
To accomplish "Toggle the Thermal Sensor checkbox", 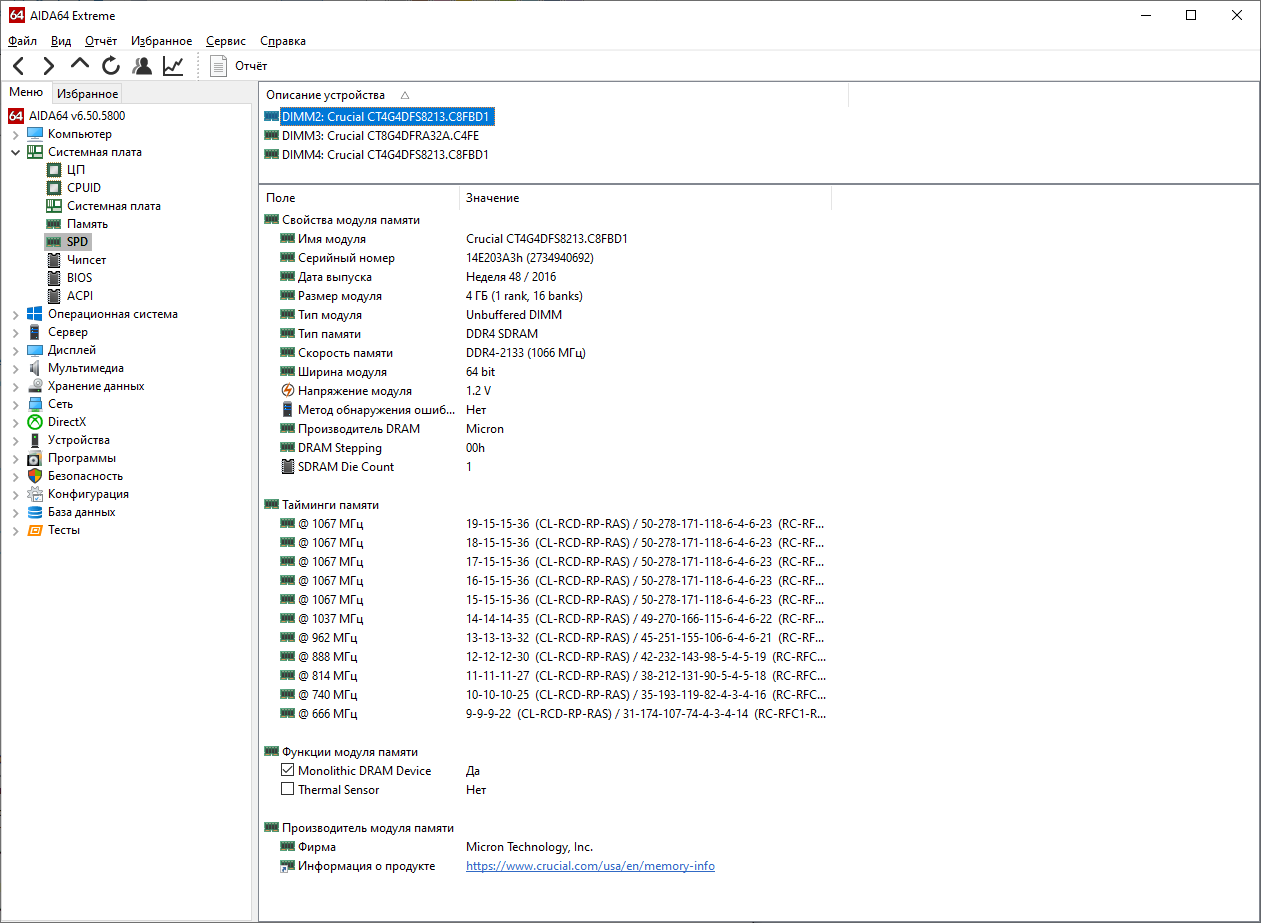I will 288,790.
